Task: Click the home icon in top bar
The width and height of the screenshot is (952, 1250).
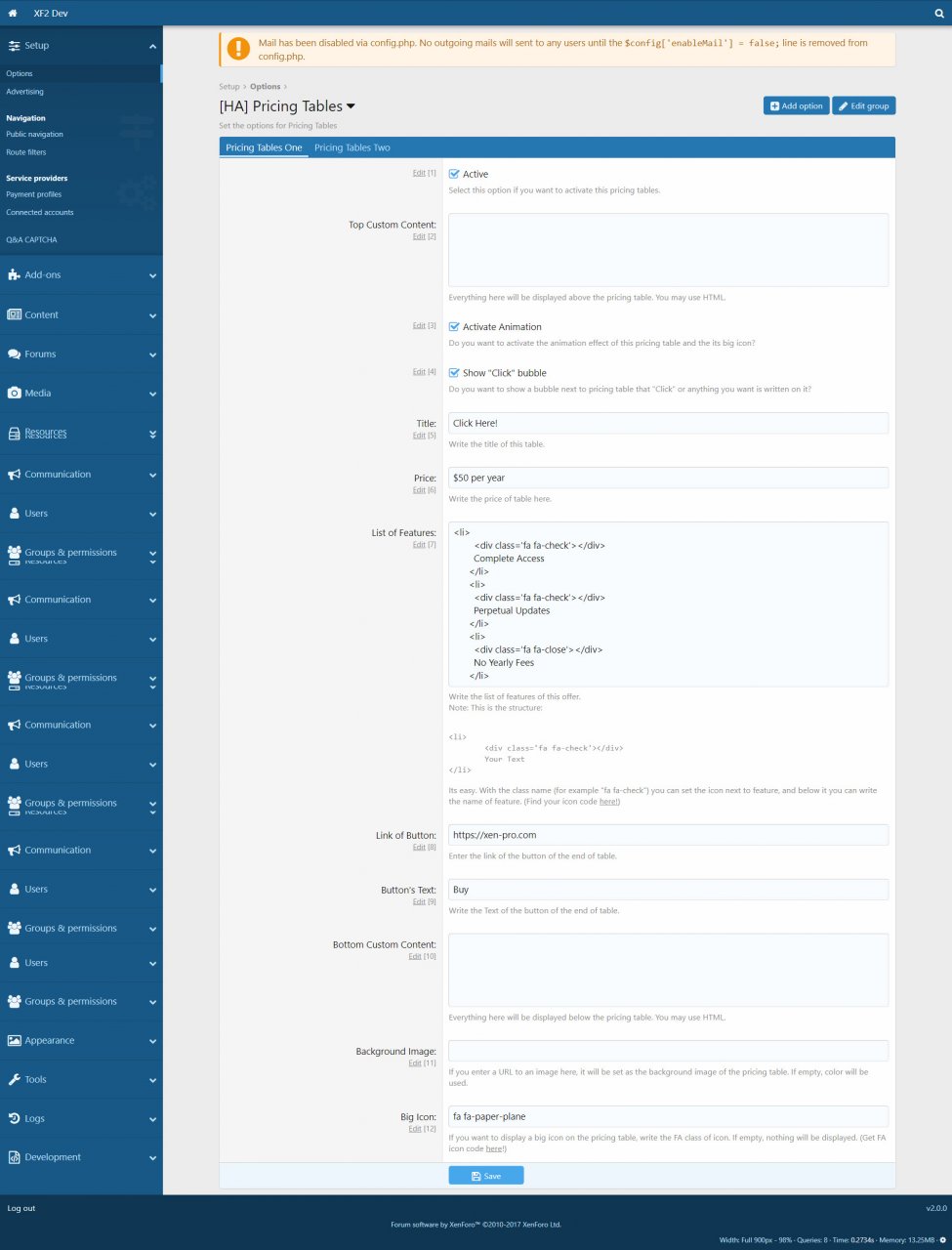Action: [13, 14]
